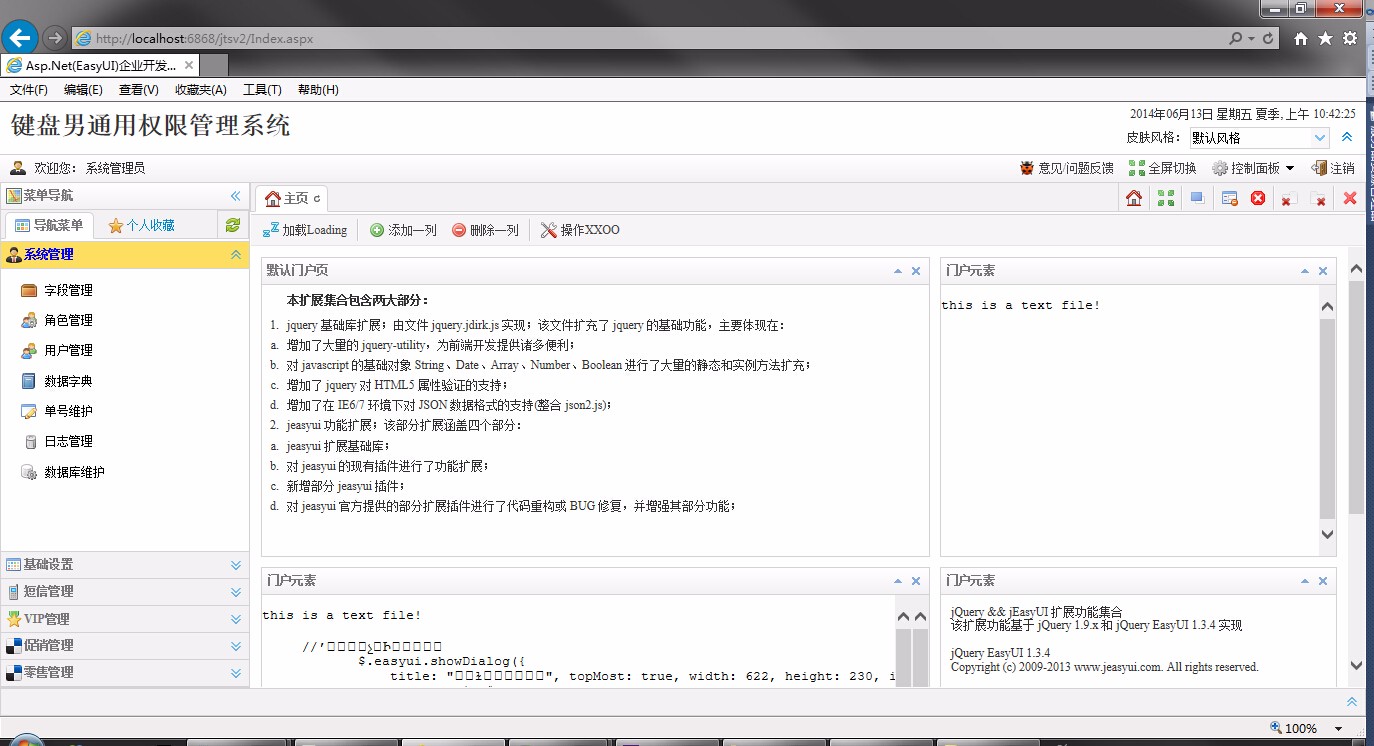This screenshot has width=1374, height=746.
Task: Collapse the 默认门户 panel with its up arrow
Action: click(897, 270)
